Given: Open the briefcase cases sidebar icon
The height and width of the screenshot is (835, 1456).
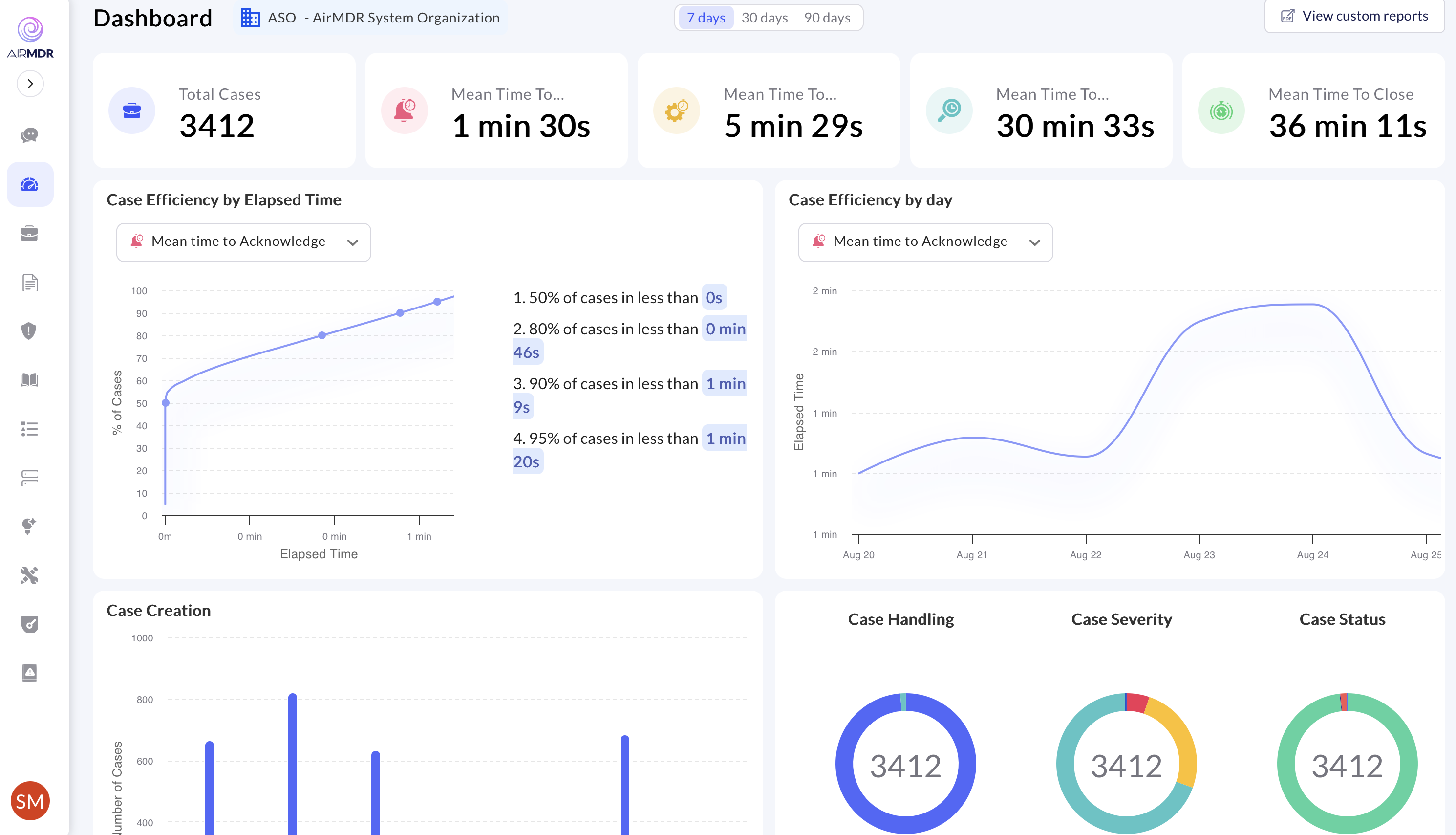Looking at the screenshot, I should (x=29, y=233).
